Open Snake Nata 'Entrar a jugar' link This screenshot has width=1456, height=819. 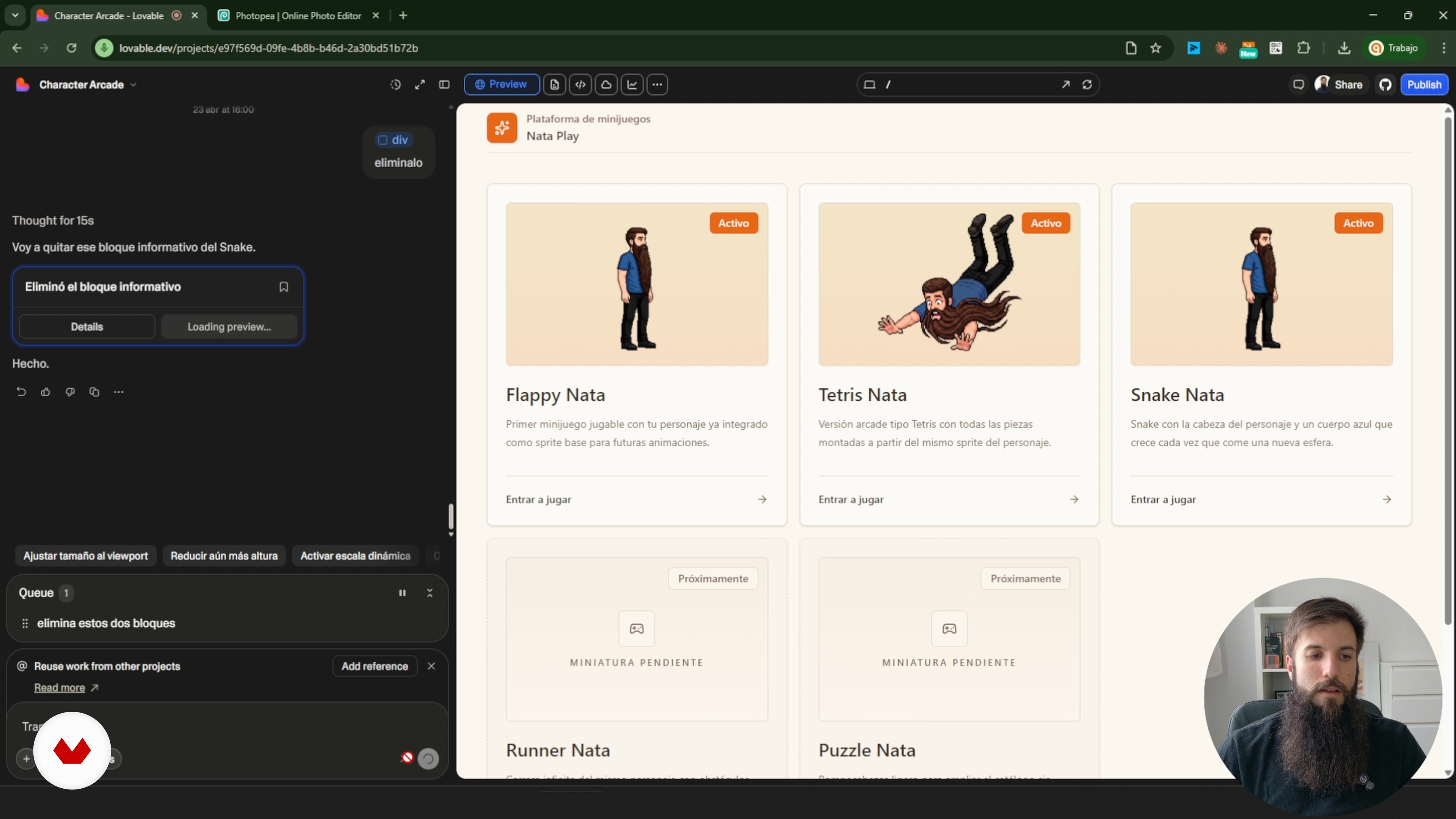pos(1261,500)
